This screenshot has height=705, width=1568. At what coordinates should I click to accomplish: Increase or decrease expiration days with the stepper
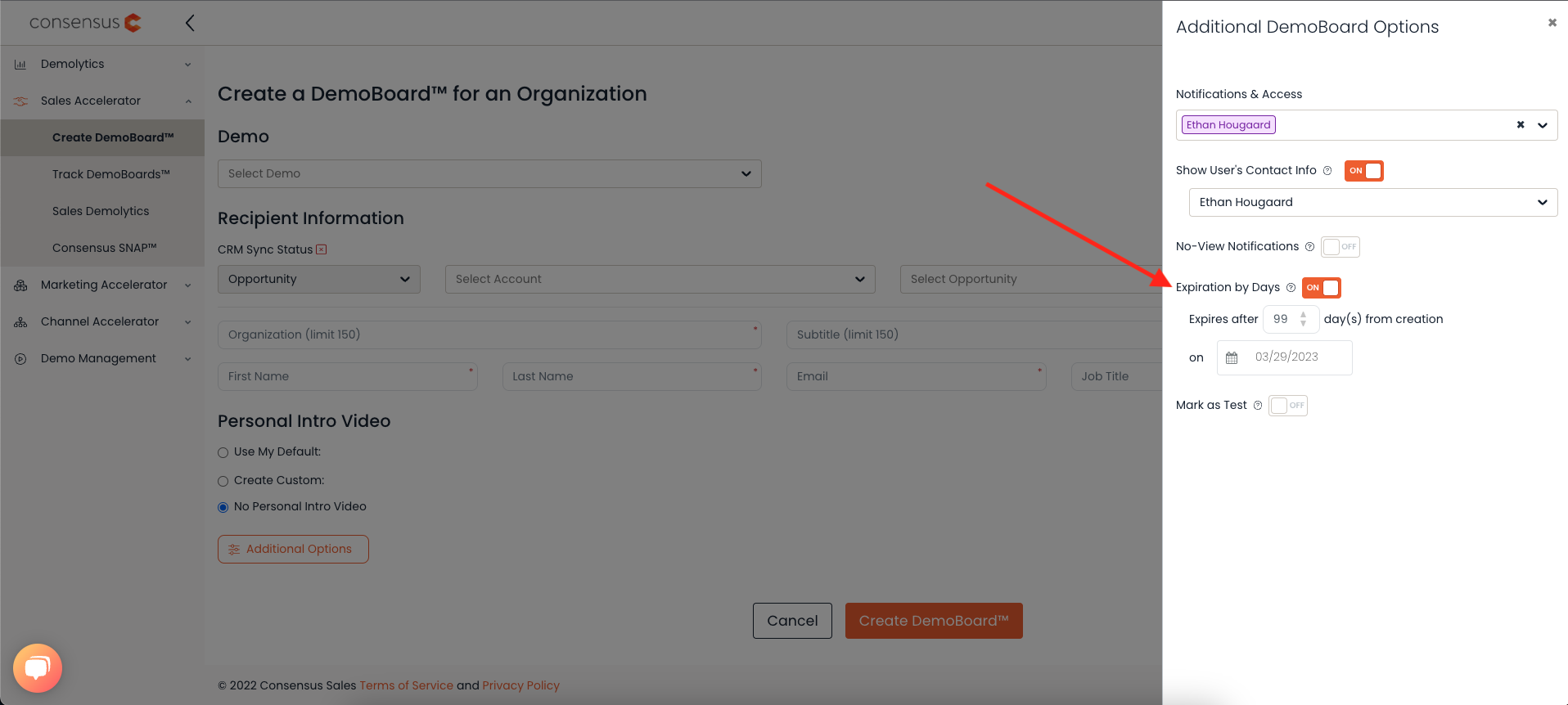click(1304, 319)
